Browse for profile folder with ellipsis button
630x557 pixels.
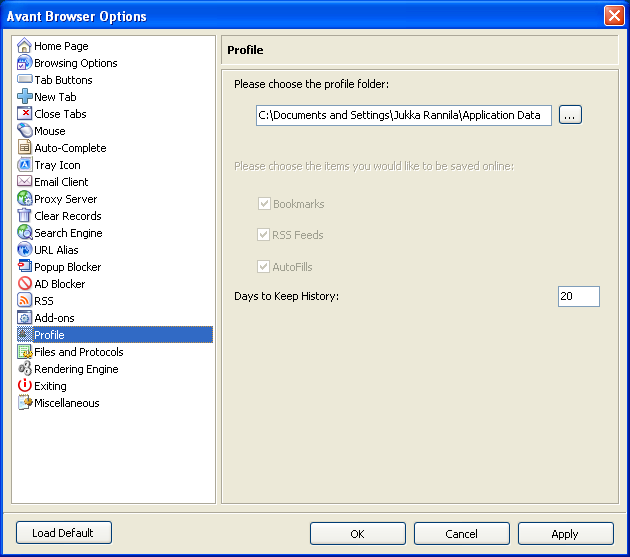pos(570,115)
